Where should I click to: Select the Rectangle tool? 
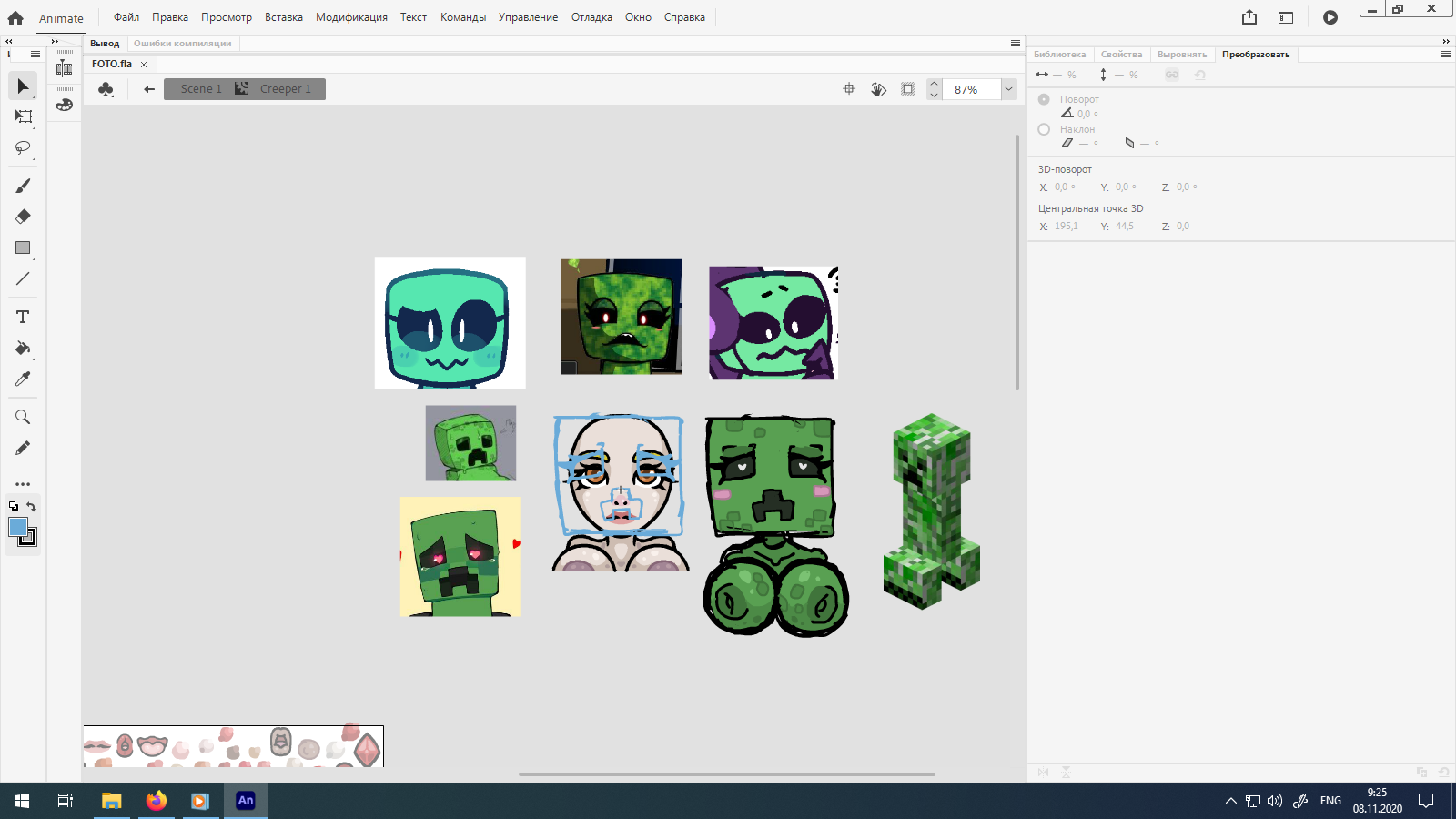coord(23,248)
